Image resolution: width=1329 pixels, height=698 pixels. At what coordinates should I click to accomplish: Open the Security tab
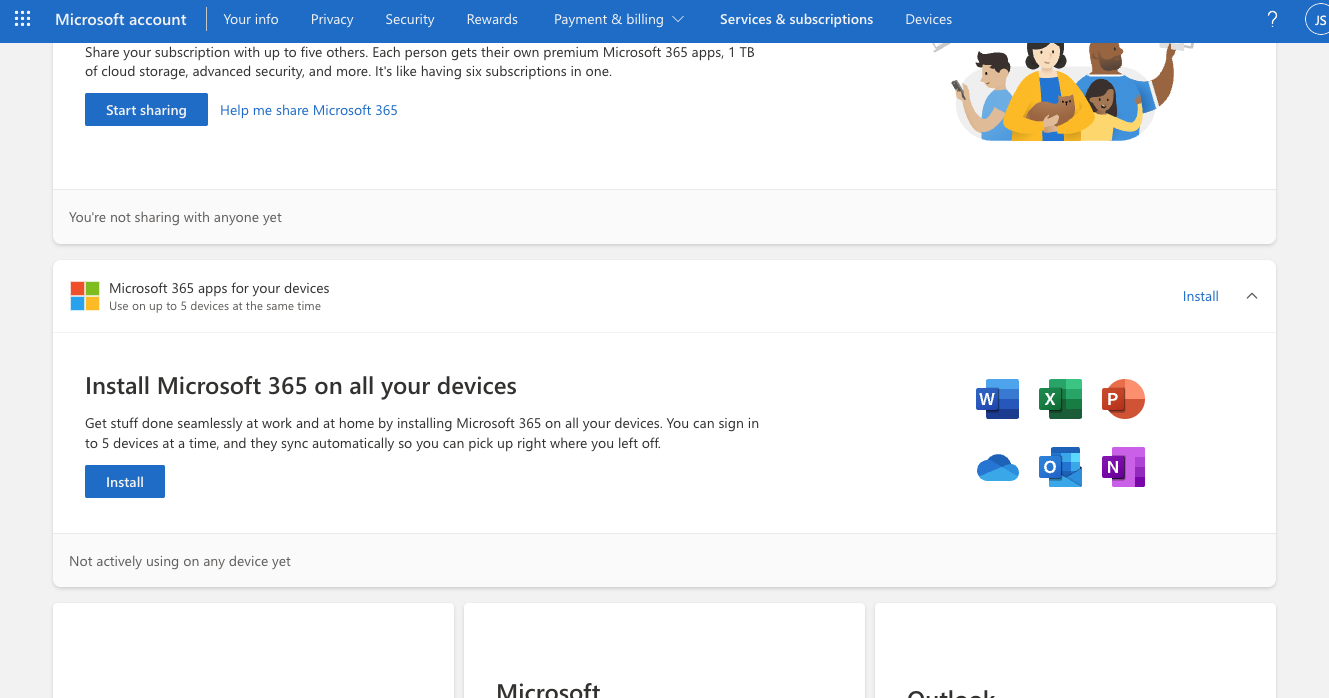click(x=410, y=19)
